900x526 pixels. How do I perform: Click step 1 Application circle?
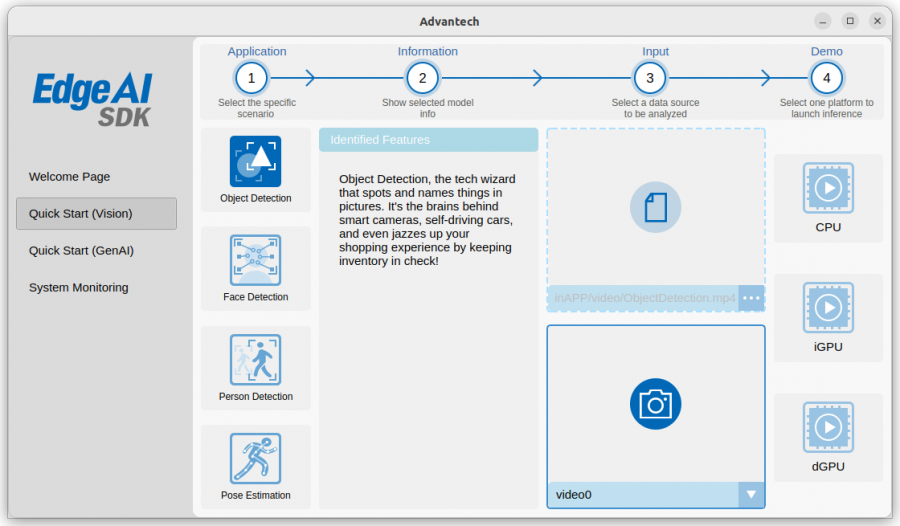click(251, 78)
